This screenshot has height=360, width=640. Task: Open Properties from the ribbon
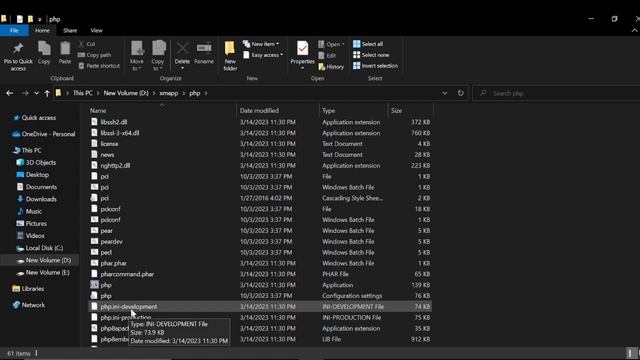click(302, 55)
